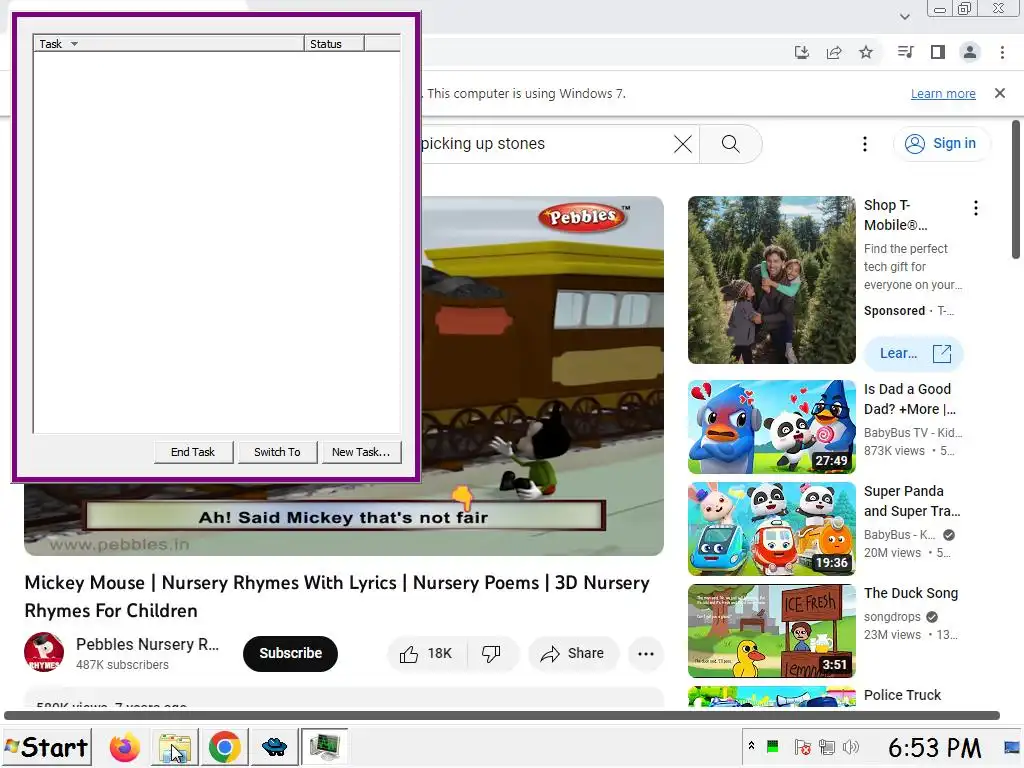The image size is (1024, 768).
Task: Sort by Task column header
Action: pos(168,44)
